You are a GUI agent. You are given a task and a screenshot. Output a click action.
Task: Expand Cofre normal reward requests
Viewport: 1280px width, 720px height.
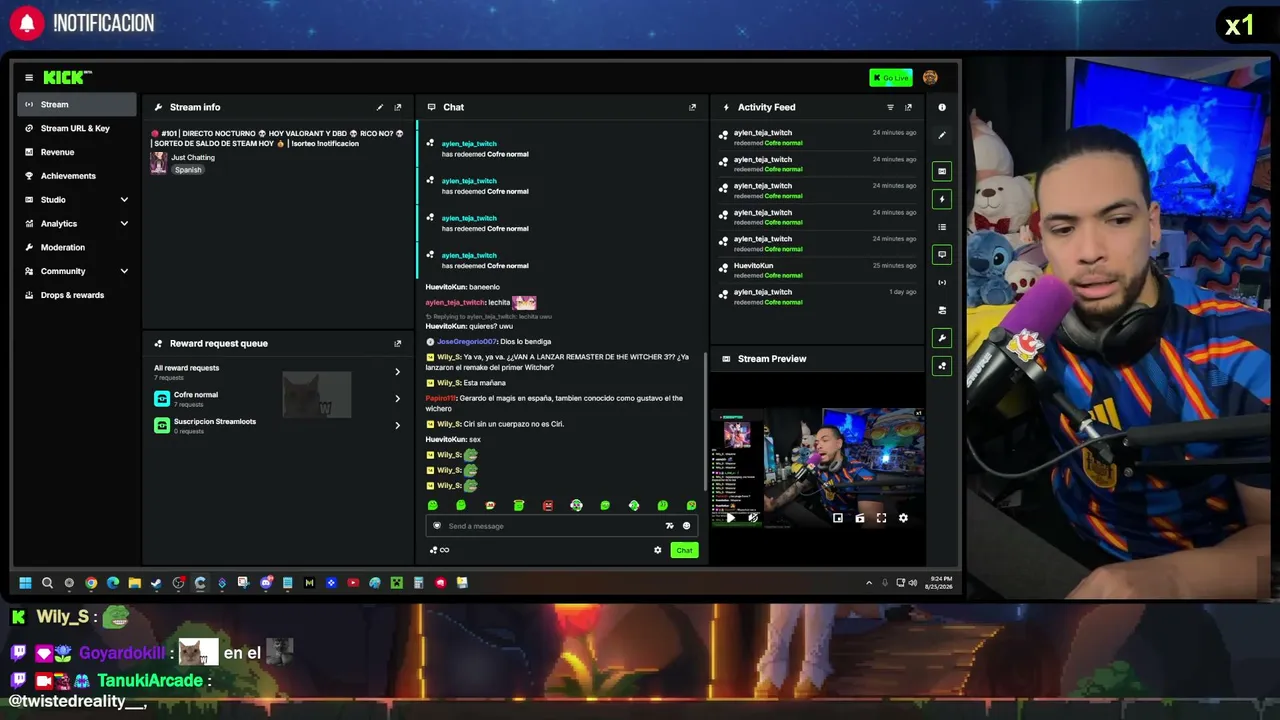click(397, 399)
